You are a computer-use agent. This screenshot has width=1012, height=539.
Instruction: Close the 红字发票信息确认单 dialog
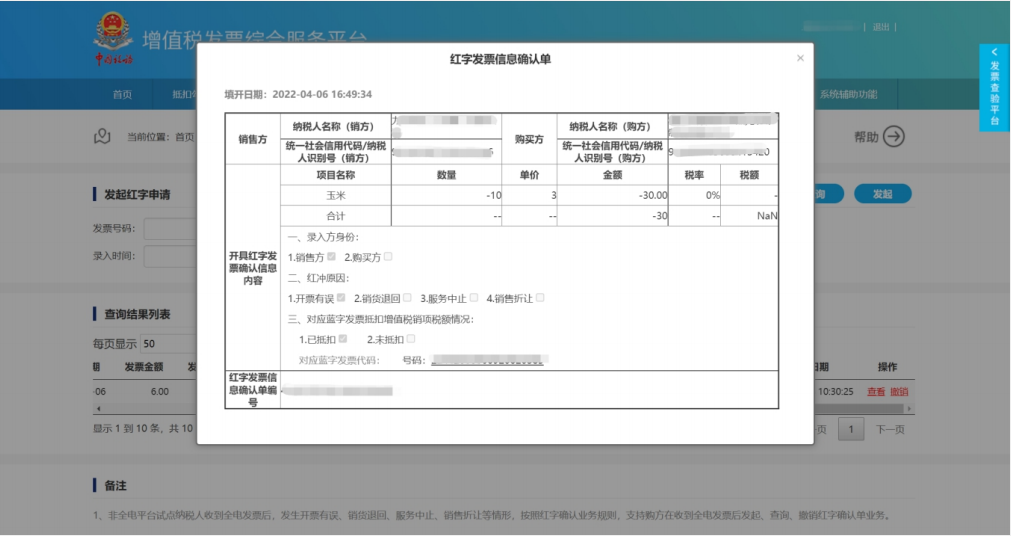(x=800, y=58)
